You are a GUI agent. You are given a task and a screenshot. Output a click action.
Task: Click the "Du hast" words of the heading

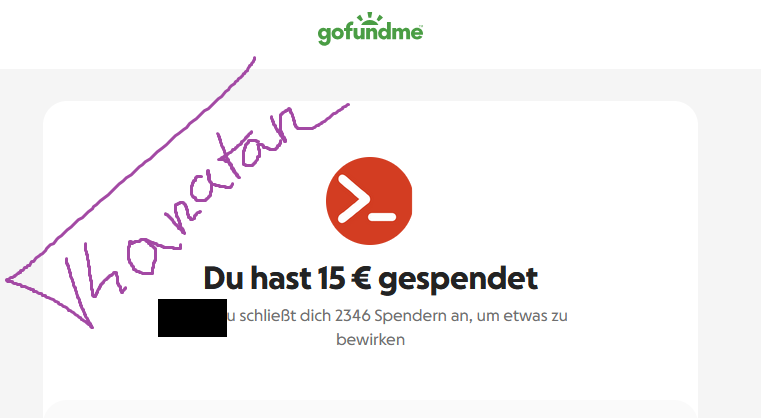tap(257, 278)
